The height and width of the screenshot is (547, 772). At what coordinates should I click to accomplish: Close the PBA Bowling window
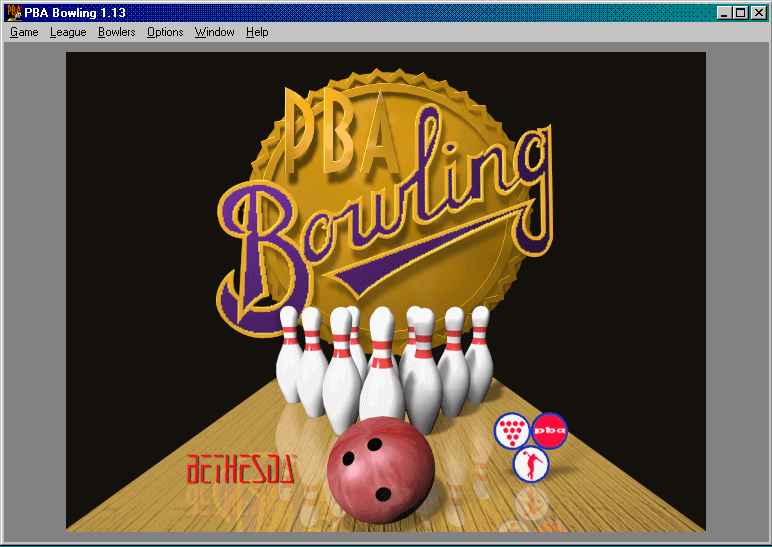point(758,13)
